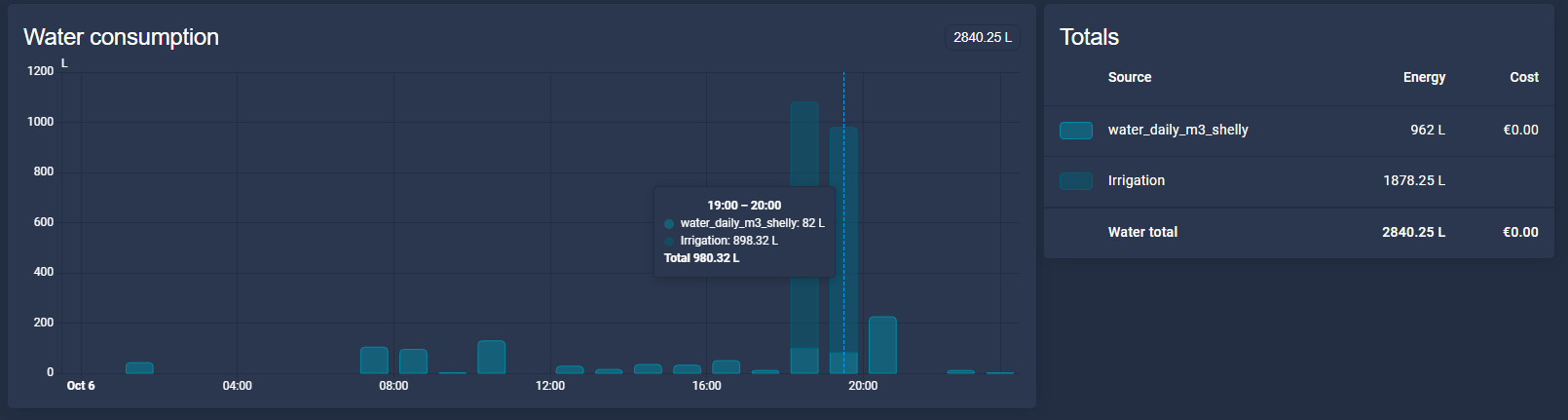1568x420 pixels.
Task: Click the water_daily_m3_shelly color swatch in Totals
Action: coord(1076,131)
